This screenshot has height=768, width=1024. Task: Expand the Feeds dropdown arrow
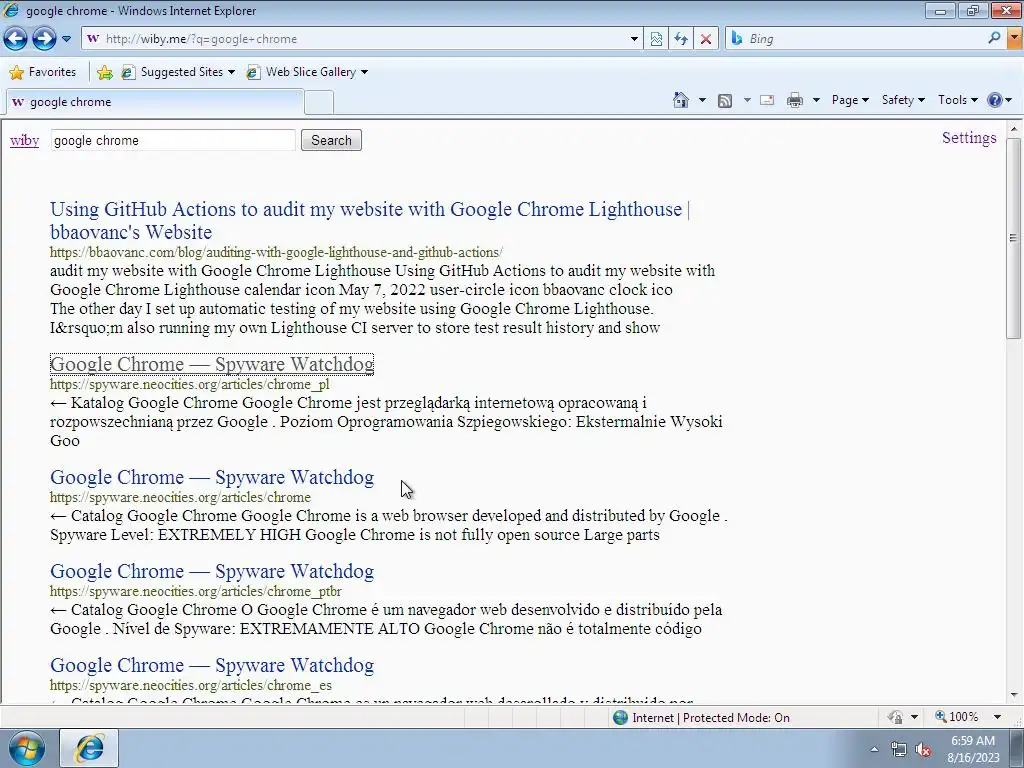click(746, 100)
